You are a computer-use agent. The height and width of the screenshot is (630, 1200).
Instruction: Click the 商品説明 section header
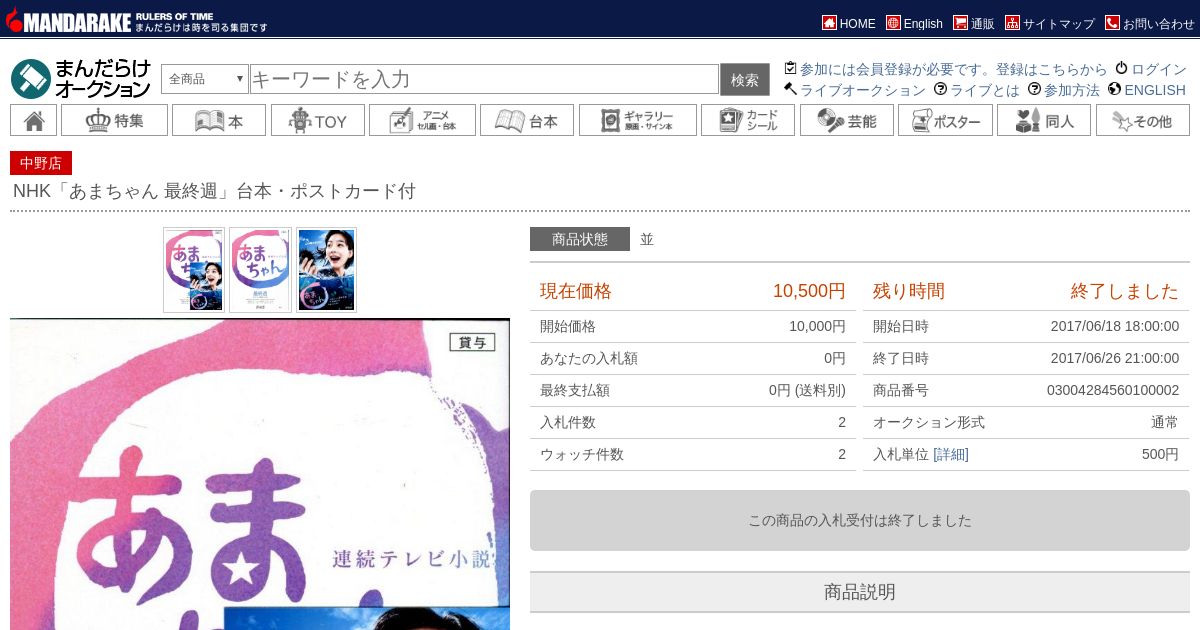tap(860, 592)
